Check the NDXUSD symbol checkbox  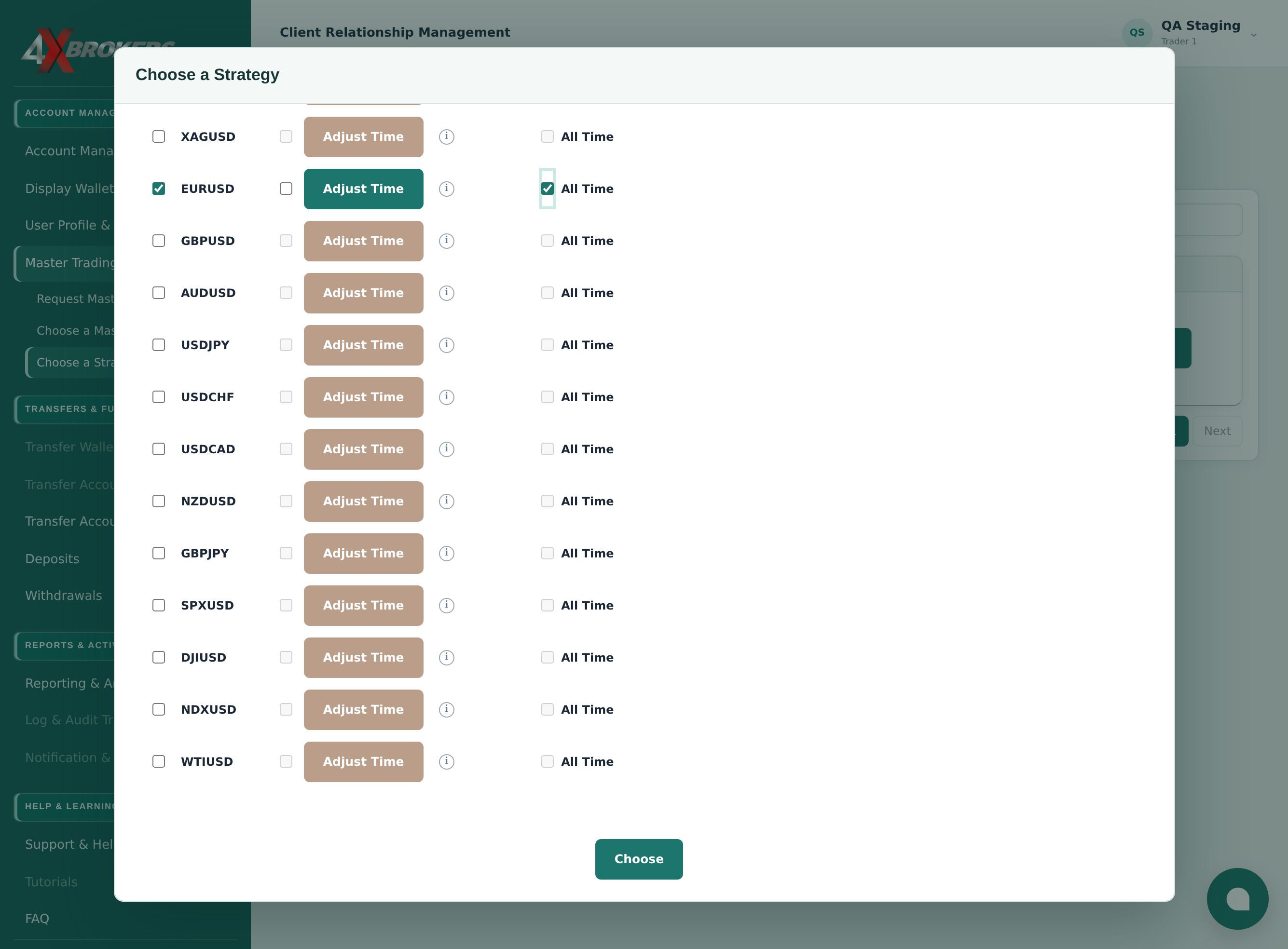159,709
